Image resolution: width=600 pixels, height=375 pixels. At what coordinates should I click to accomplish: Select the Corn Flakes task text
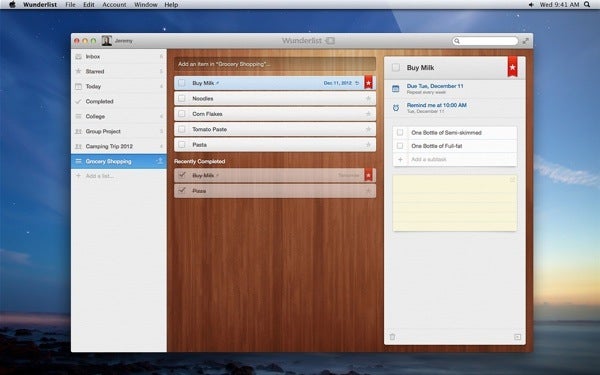coord(207,114)
